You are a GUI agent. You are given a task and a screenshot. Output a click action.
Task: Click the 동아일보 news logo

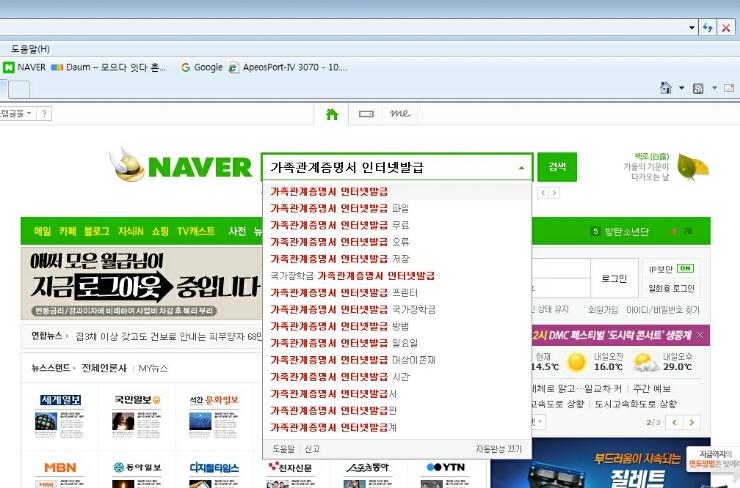[137, 467]
